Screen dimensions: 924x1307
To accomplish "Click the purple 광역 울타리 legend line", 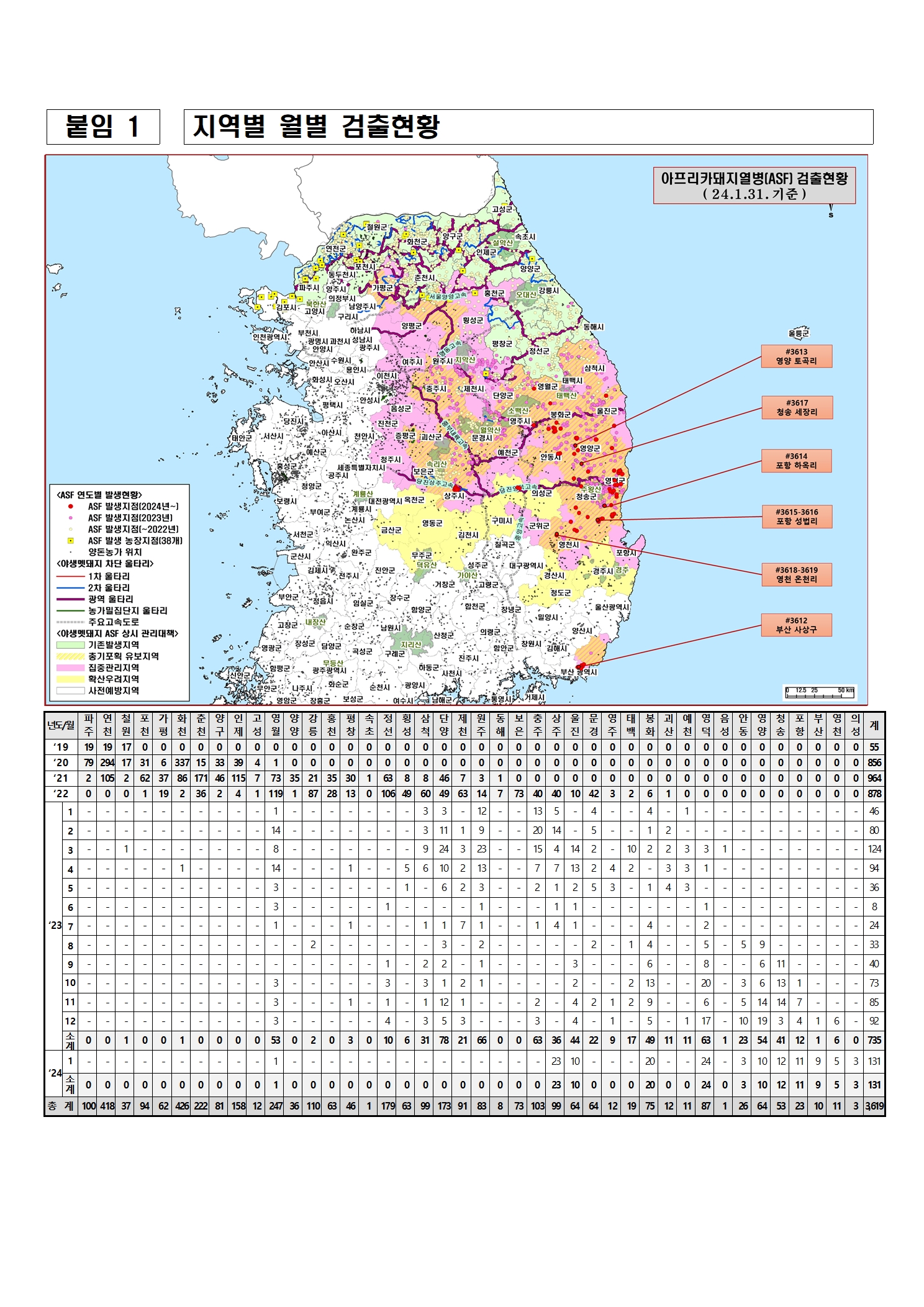I will [x=70, y=599].
